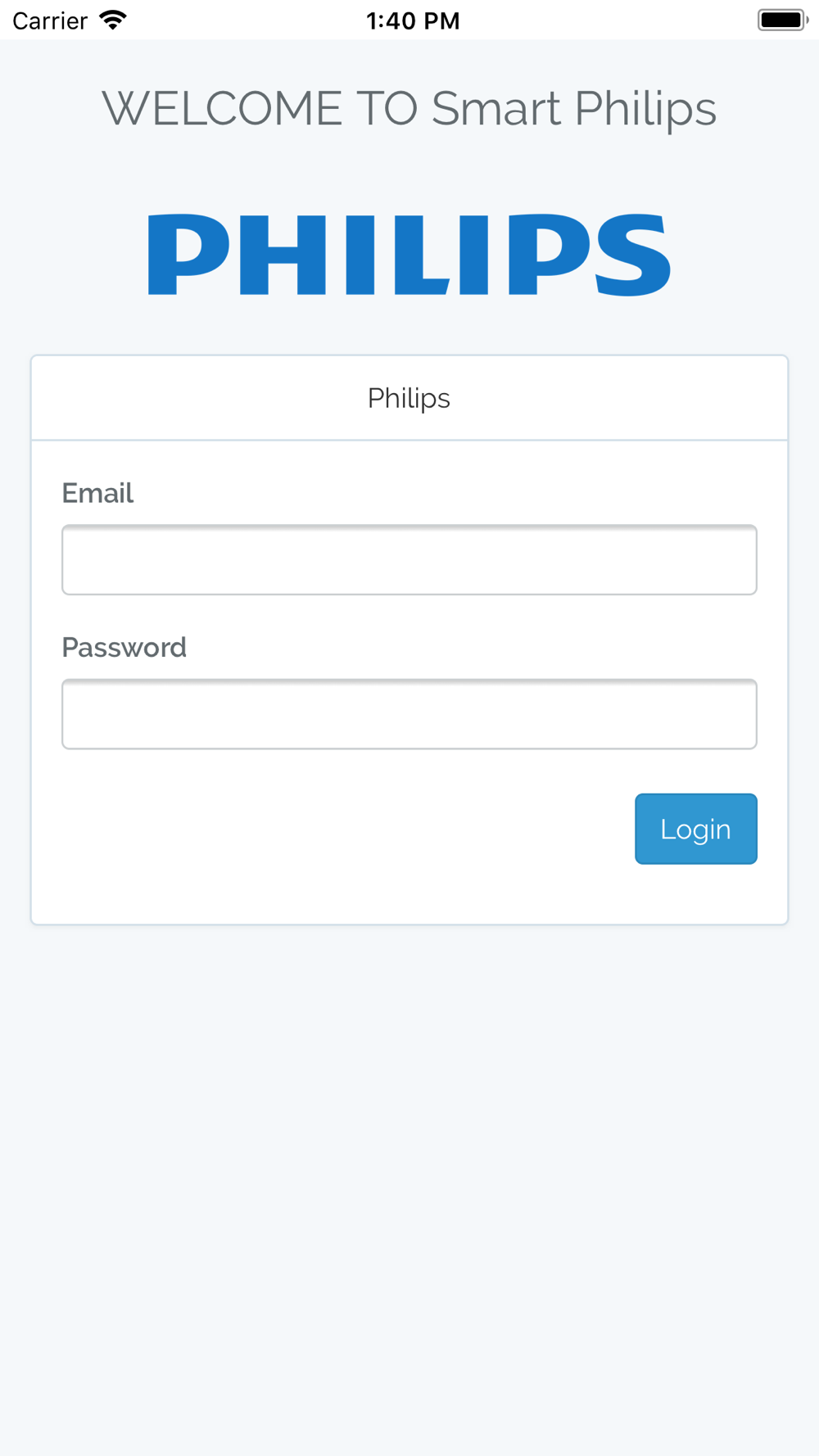Tap the word Philips in welcome heading
The image size is (819, 1456).
[x=645, y=109]
